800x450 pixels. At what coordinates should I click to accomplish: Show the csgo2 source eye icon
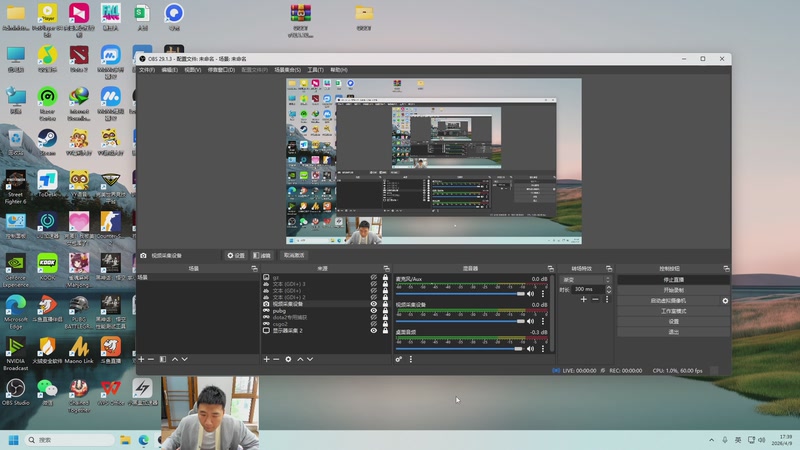(x=373, y=324)
